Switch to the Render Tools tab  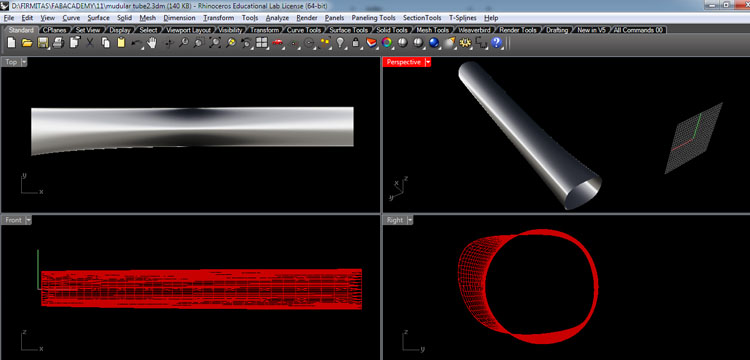pos(518,30)
